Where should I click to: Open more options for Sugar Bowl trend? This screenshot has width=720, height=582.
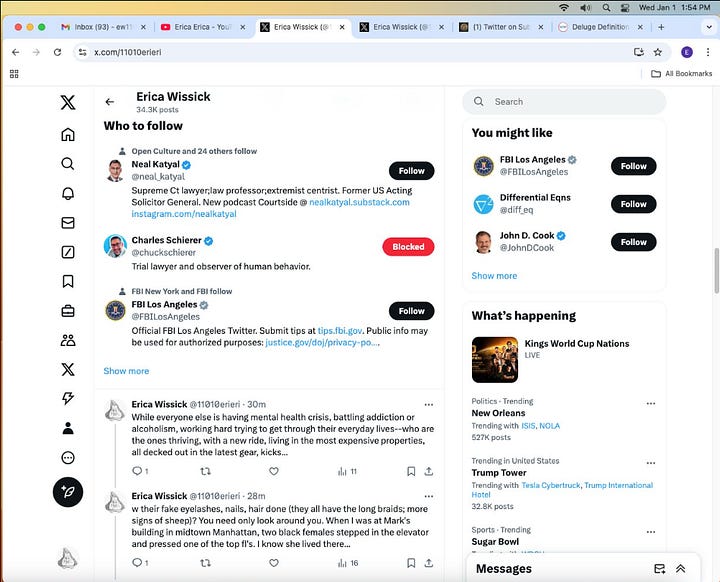click(651, 532)
